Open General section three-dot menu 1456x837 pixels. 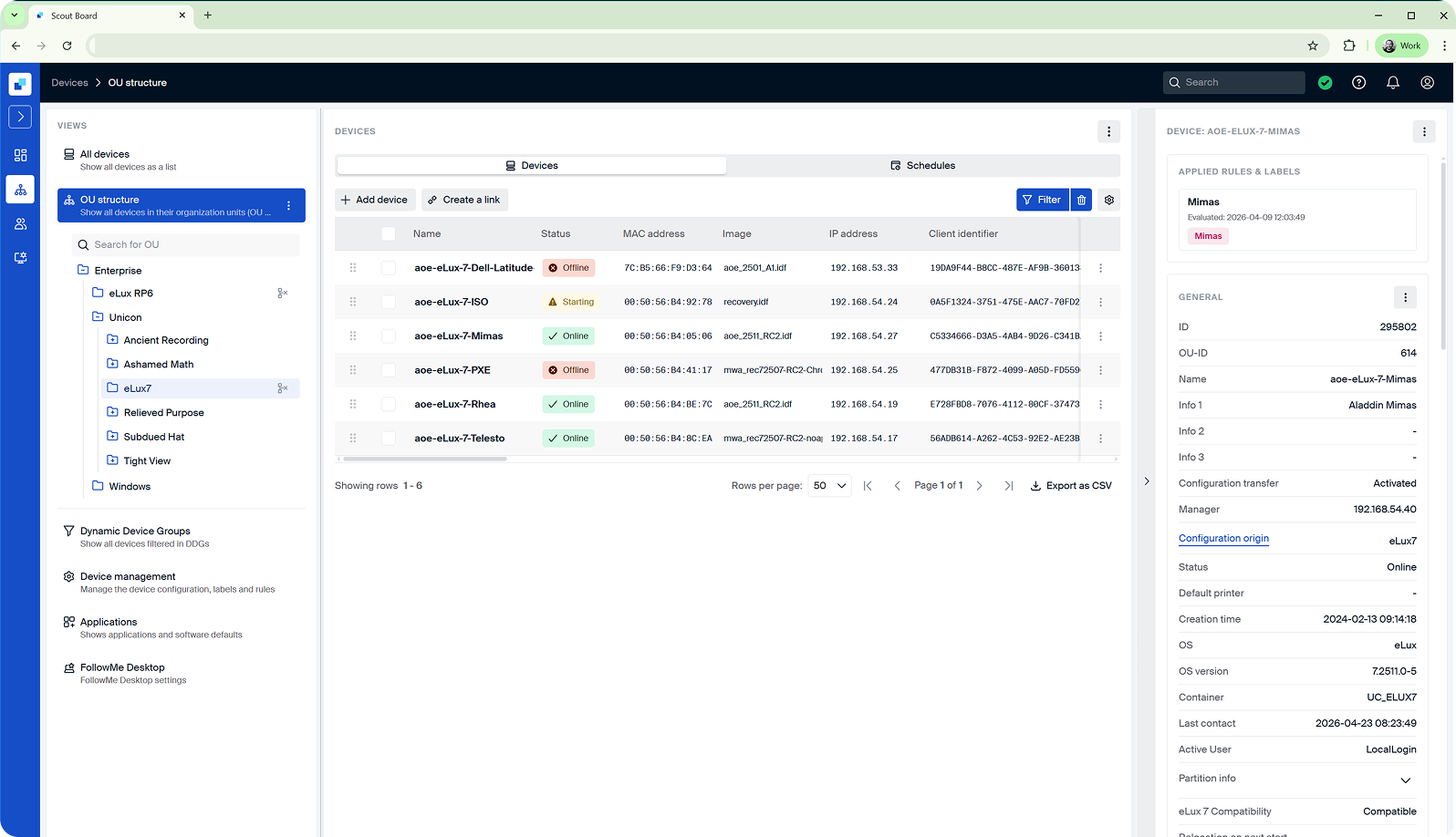click(1406, 297)
